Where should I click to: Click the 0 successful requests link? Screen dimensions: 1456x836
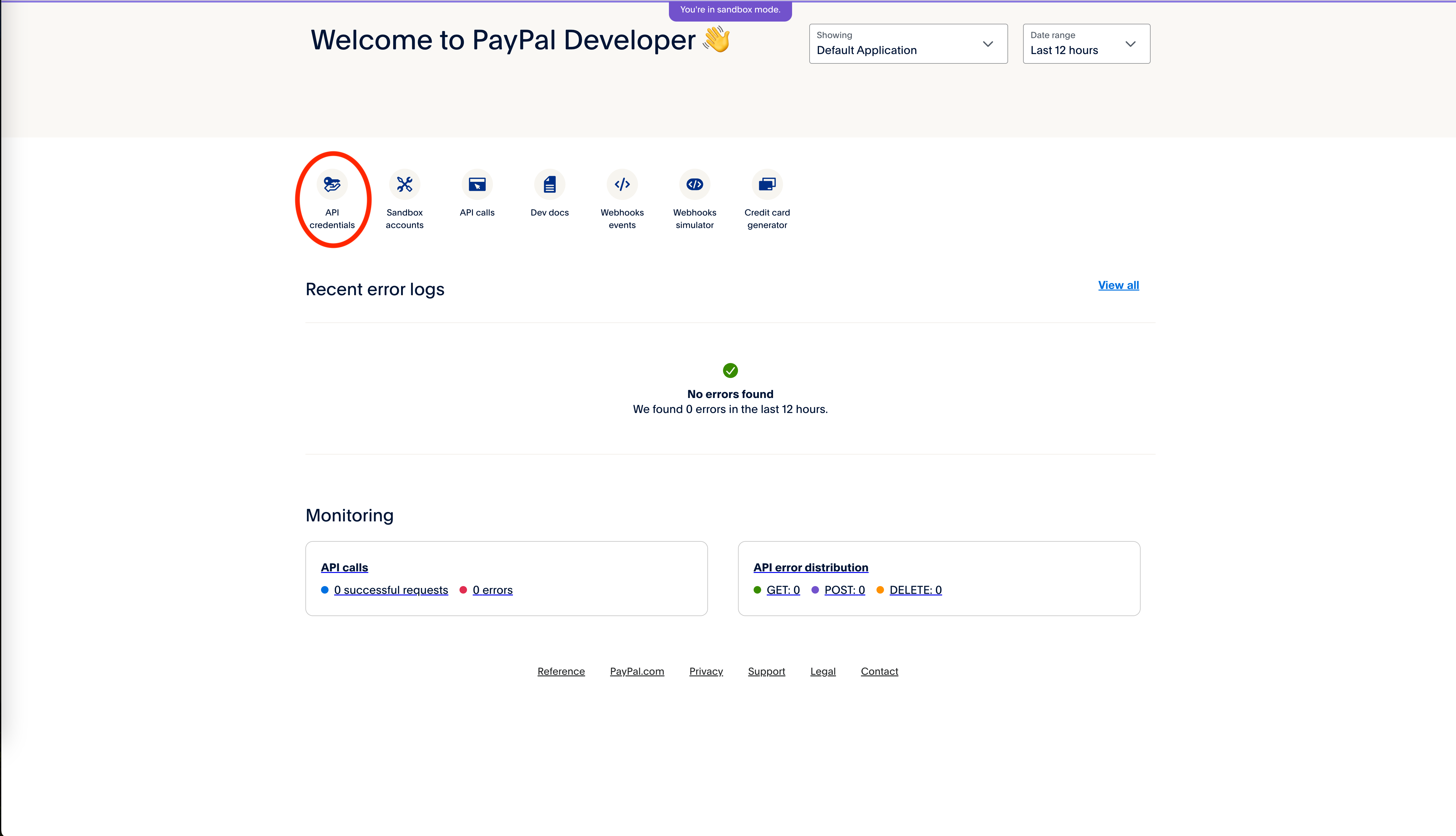click(390, 590)
